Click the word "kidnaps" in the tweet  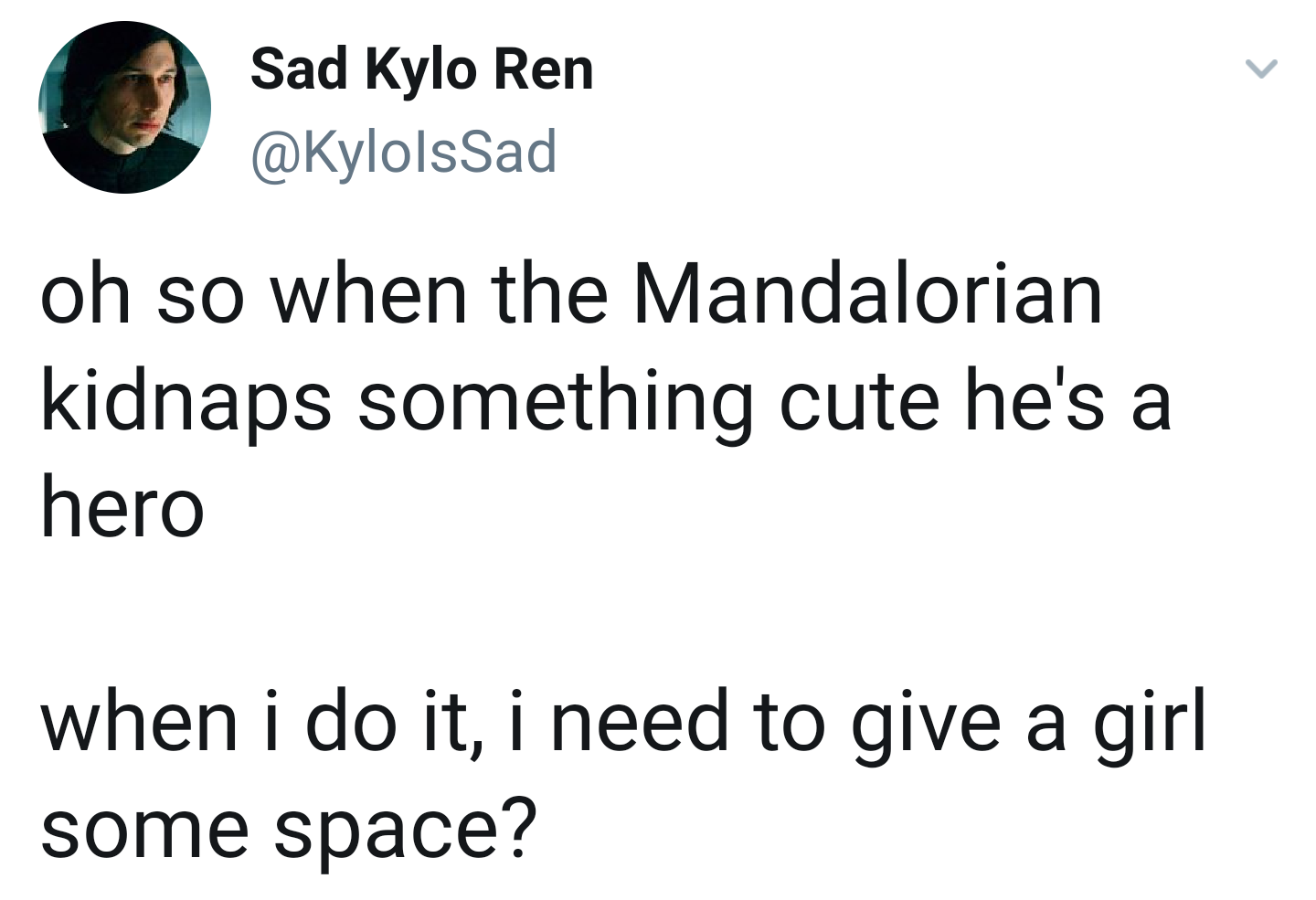coord(186,403)
